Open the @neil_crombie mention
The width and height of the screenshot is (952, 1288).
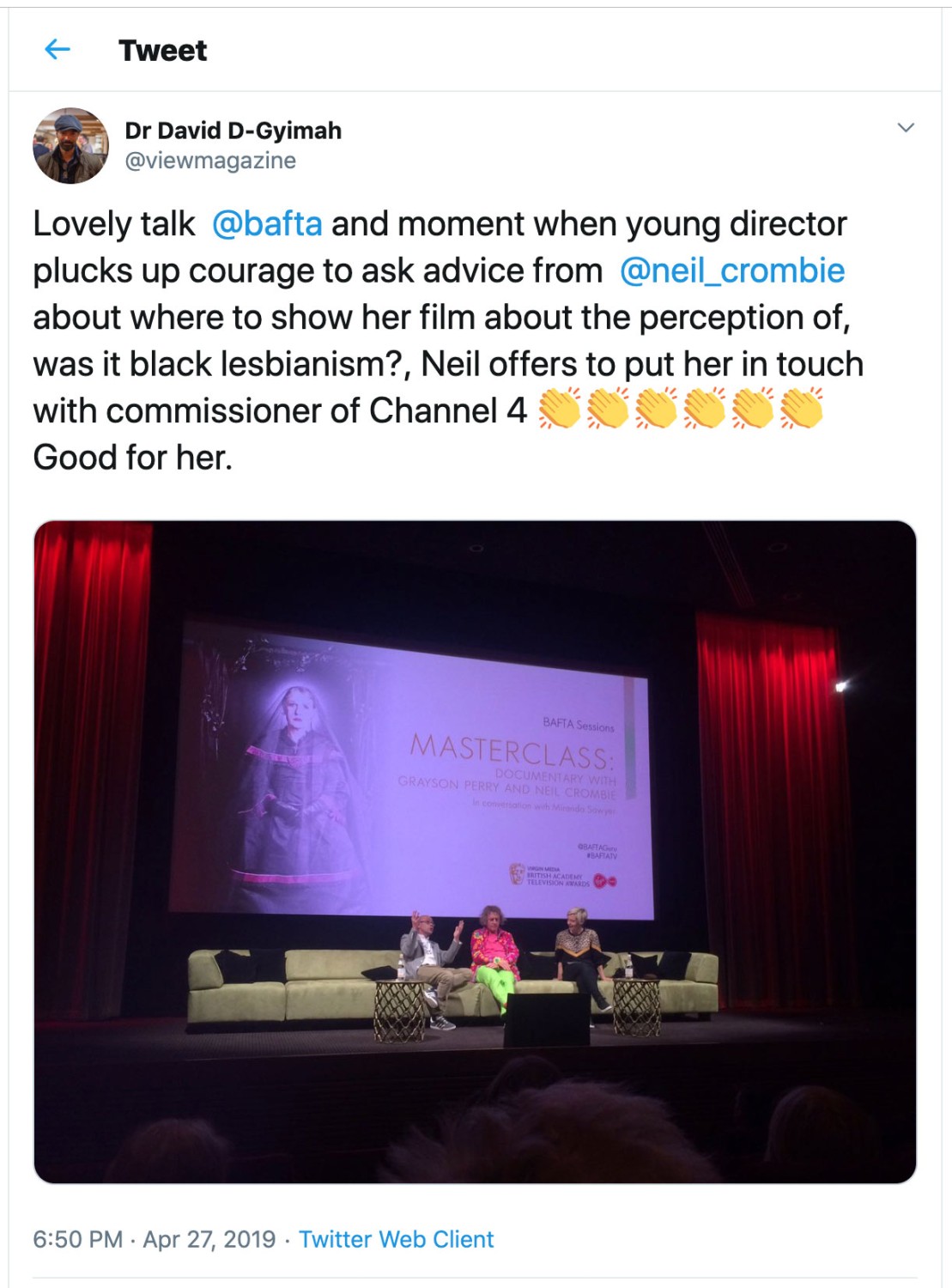click(732, 270)
